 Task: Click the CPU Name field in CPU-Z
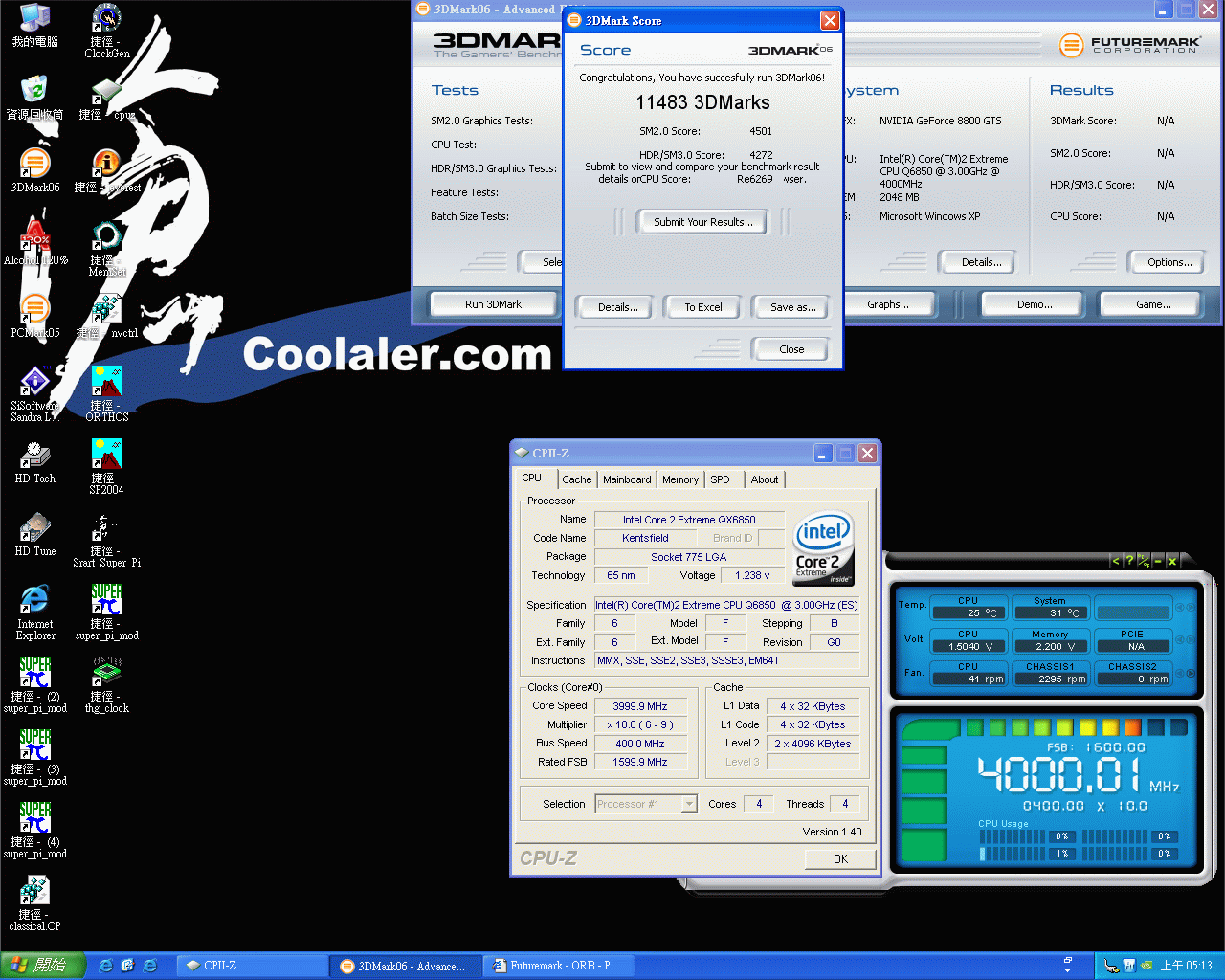click(x=689, y=520)
